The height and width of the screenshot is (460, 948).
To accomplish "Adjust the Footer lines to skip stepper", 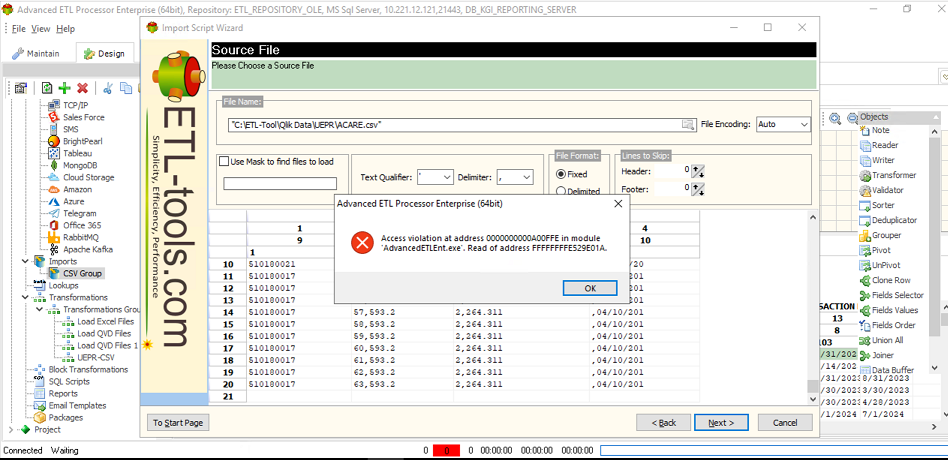I will (698, 190).
